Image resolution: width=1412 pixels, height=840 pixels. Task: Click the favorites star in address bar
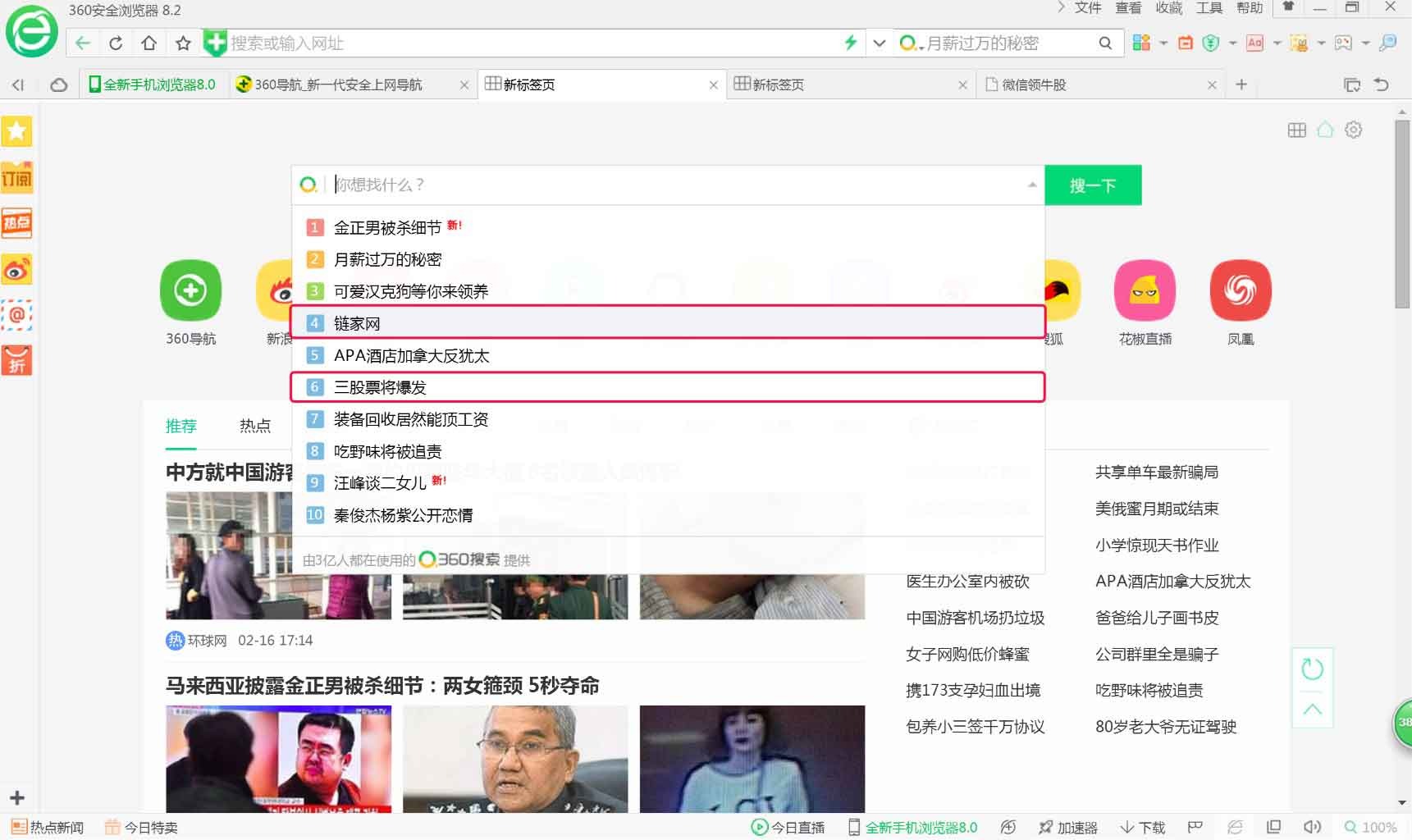183,43
